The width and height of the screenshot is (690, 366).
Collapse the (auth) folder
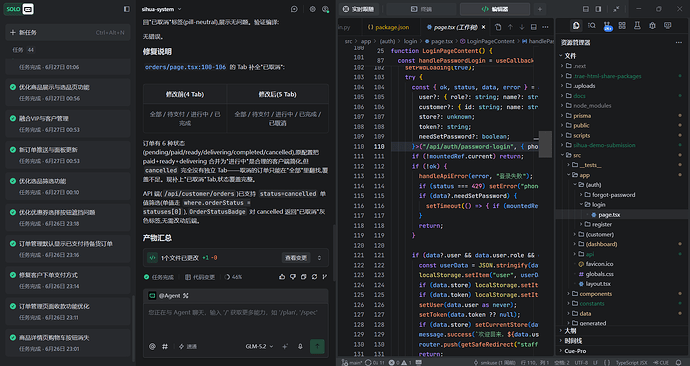pyautogui.click(x=575, y=185)
